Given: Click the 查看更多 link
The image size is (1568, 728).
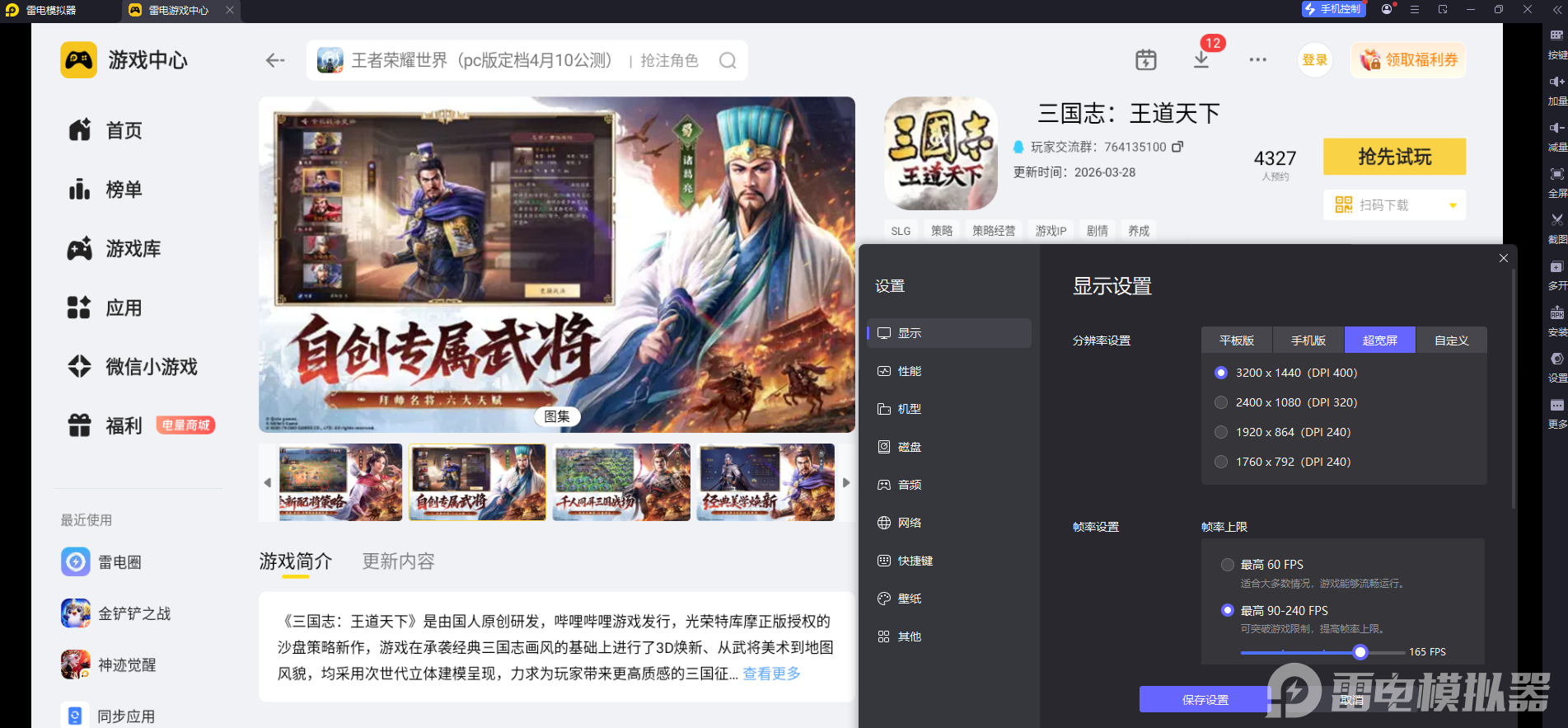Looking at the screenshot, I should pyautogui.click(x=771, y=674).
